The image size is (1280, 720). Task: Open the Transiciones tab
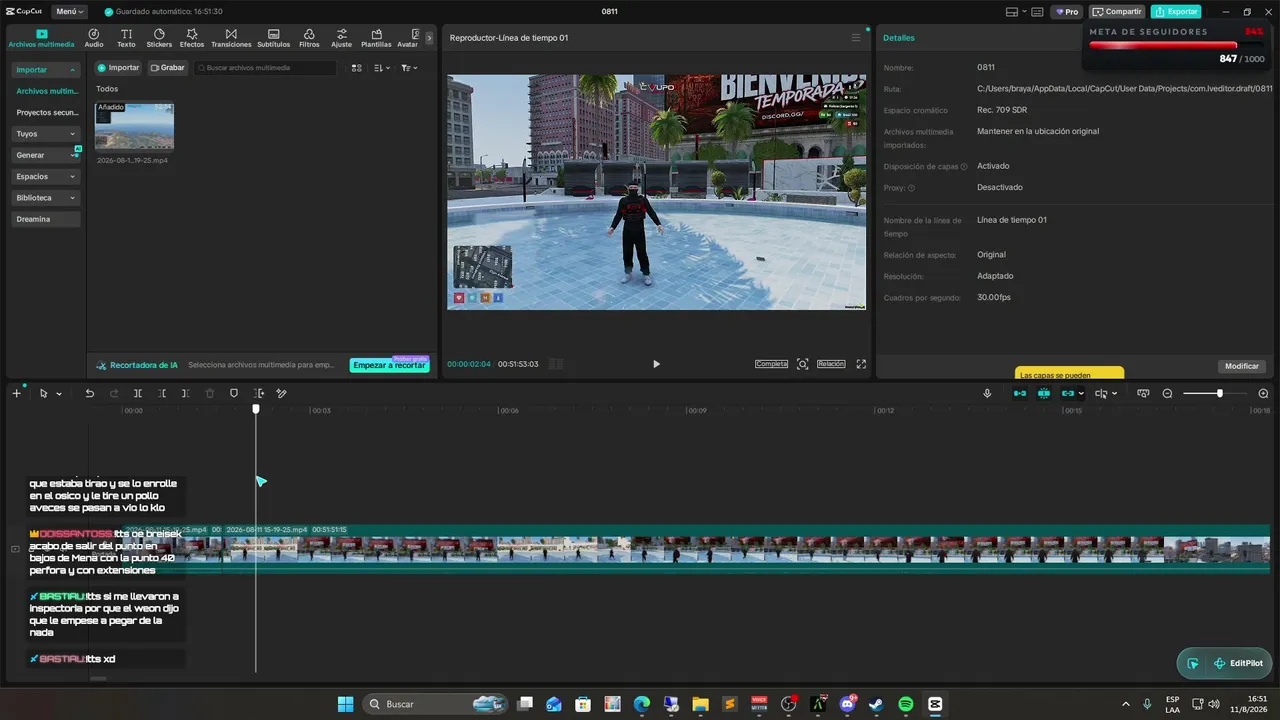(231, 38)
